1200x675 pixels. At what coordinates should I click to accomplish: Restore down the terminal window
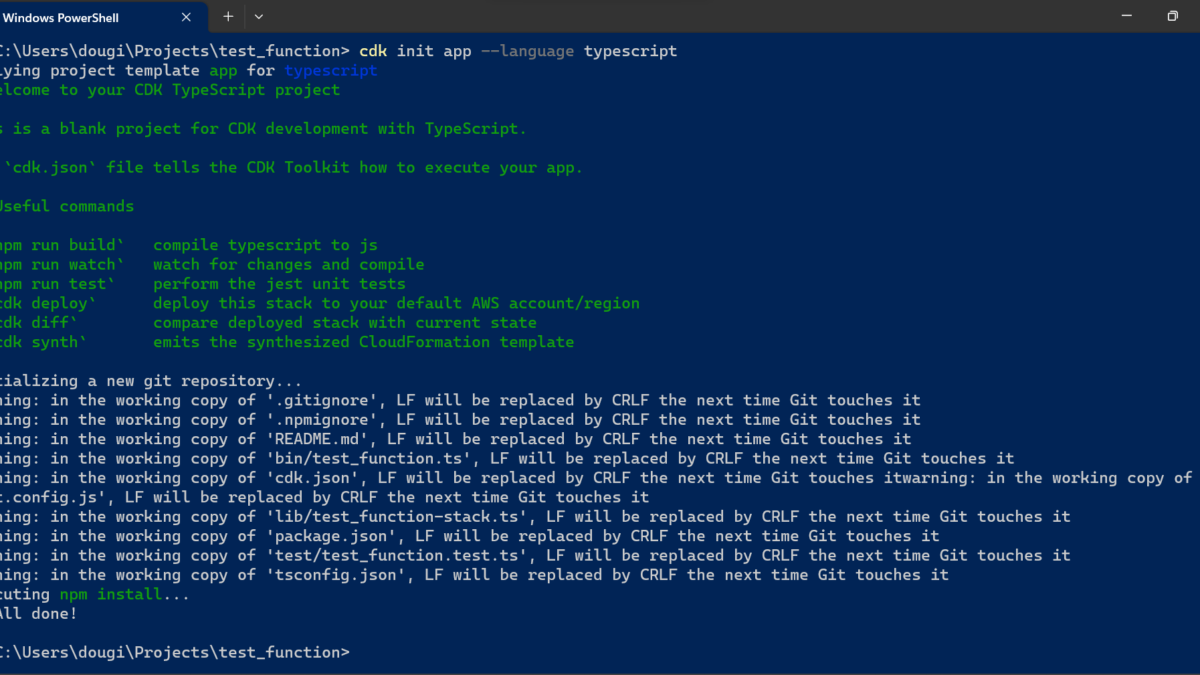coord(1172,16)
